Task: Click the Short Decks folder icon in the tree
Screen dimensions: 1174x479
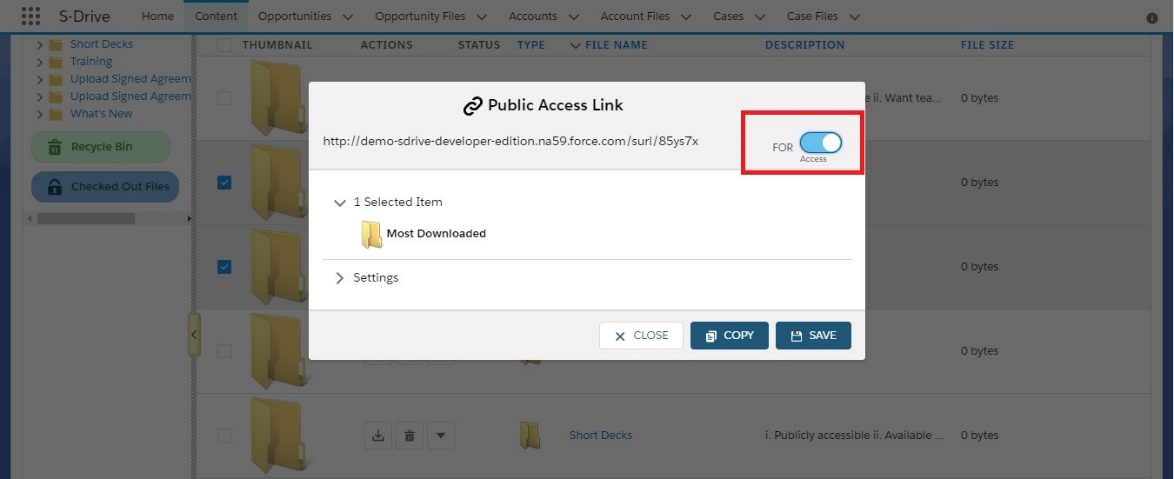Action: pyautogui.click(x=55, y=44)
